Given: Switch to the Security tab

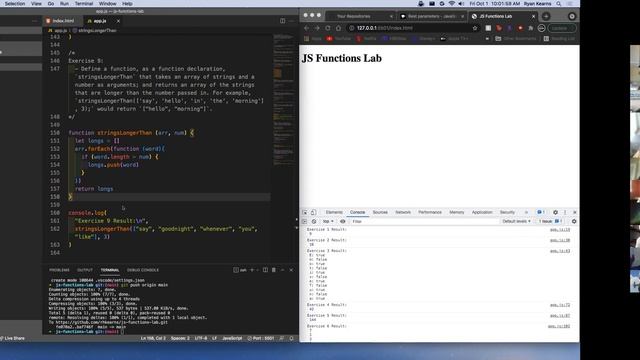Looking at the screenshot, I should click(x=507, y=212).
